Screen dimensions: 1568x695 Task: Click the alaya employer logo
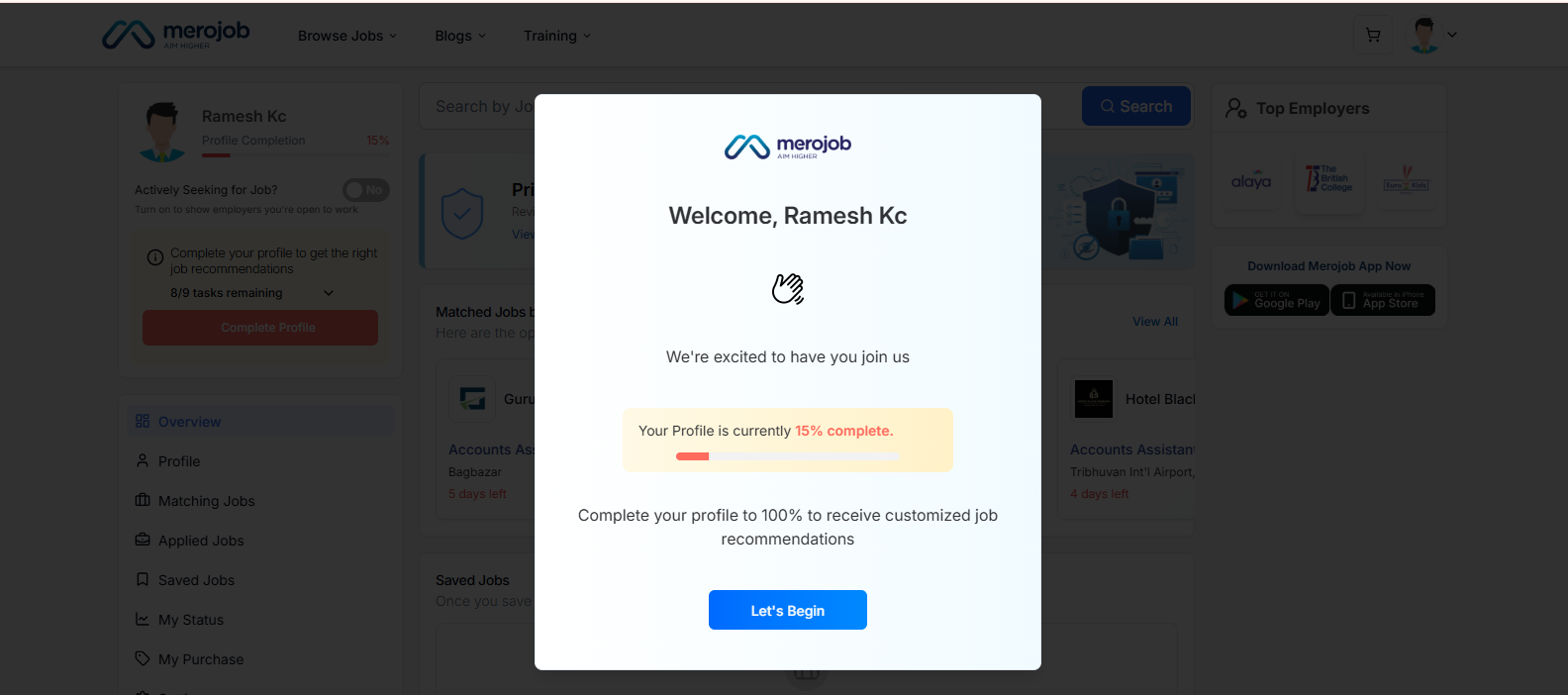(x=1251, y=181)
